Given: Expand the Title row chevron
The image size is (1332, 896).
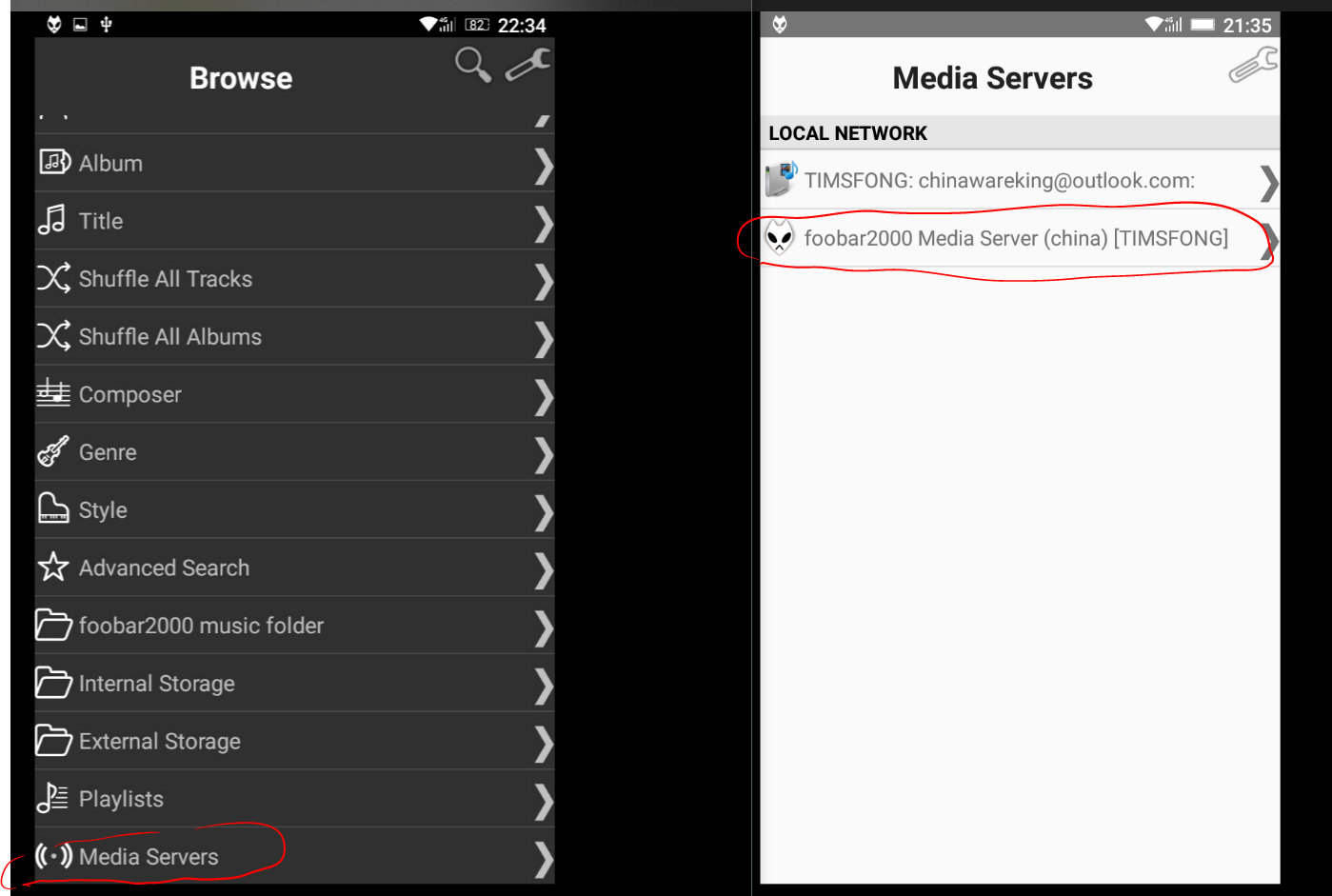Looking at the screenshot, I should point(544,224).
